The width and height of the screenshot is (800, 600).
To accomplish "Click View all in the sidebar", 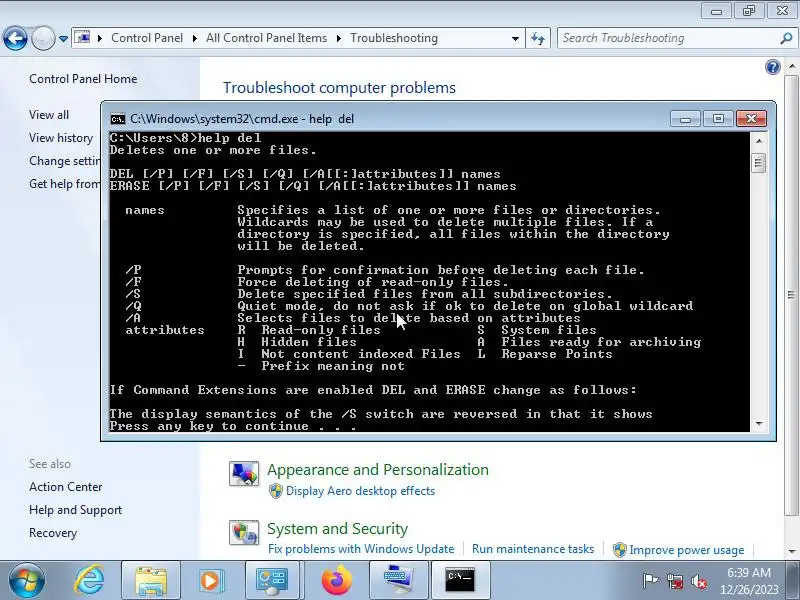I will 49,115.
